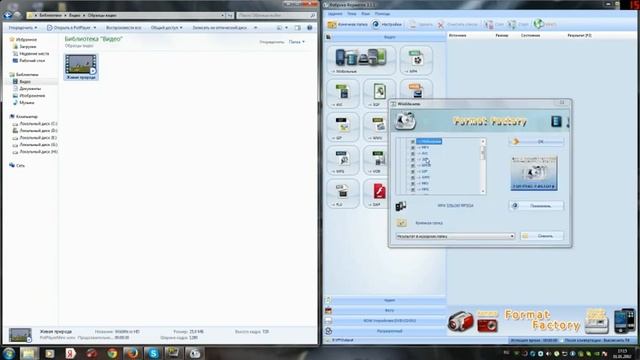The width and height of the screenshot is (640, 360).
Task: Click the green globe website toolbar icon
Action: pos(539,24)
